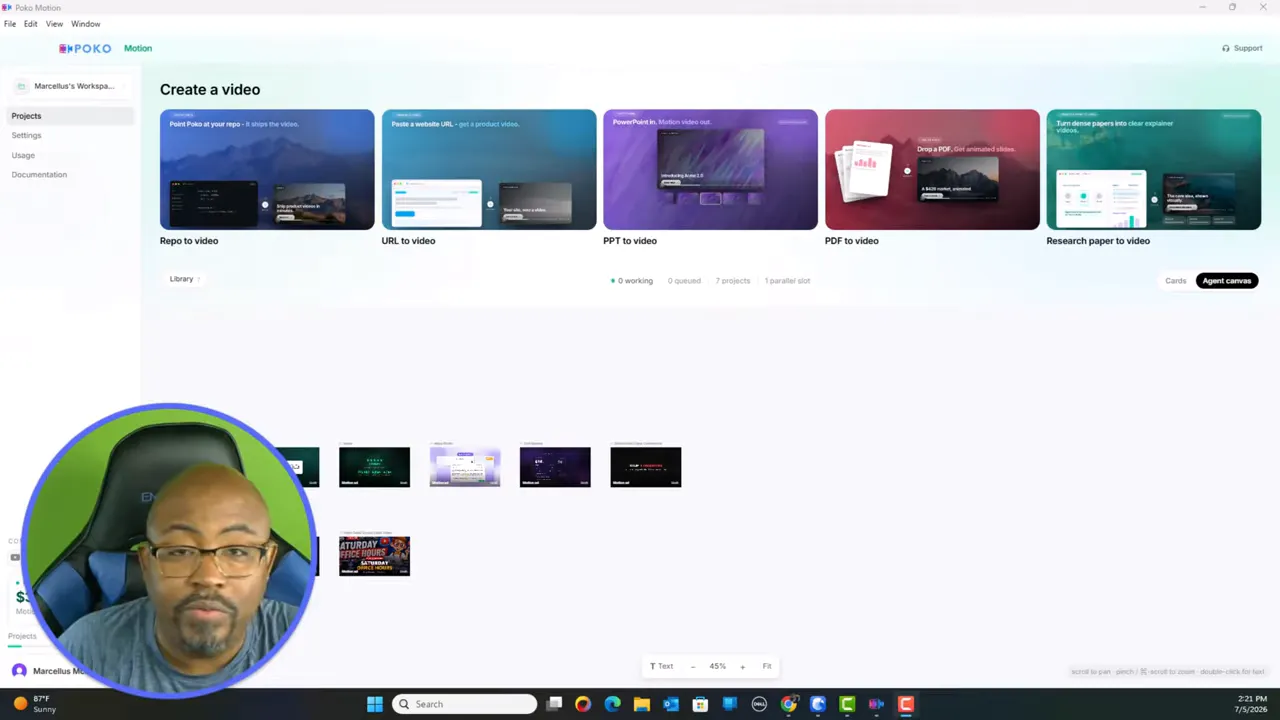Open the Edit menu

[x=31, y=24]
